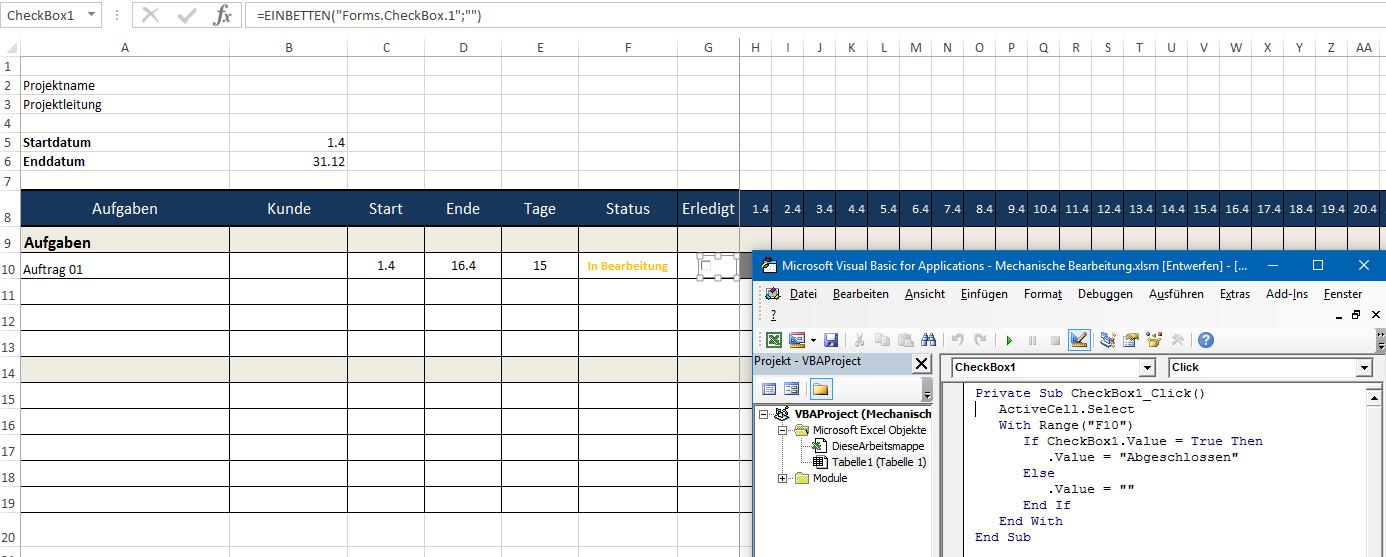Open the Debuggen menu

coord(1105,294)
